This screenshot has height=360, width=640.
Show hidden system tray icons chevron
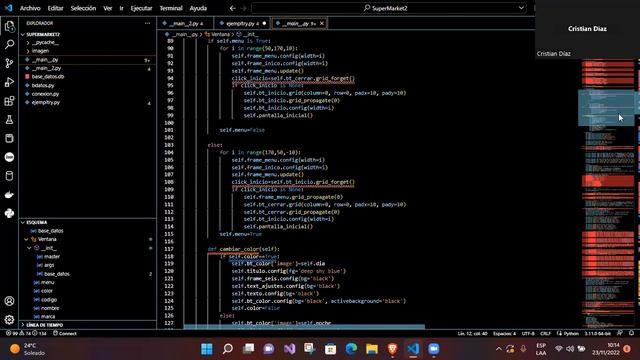point(499,349)
